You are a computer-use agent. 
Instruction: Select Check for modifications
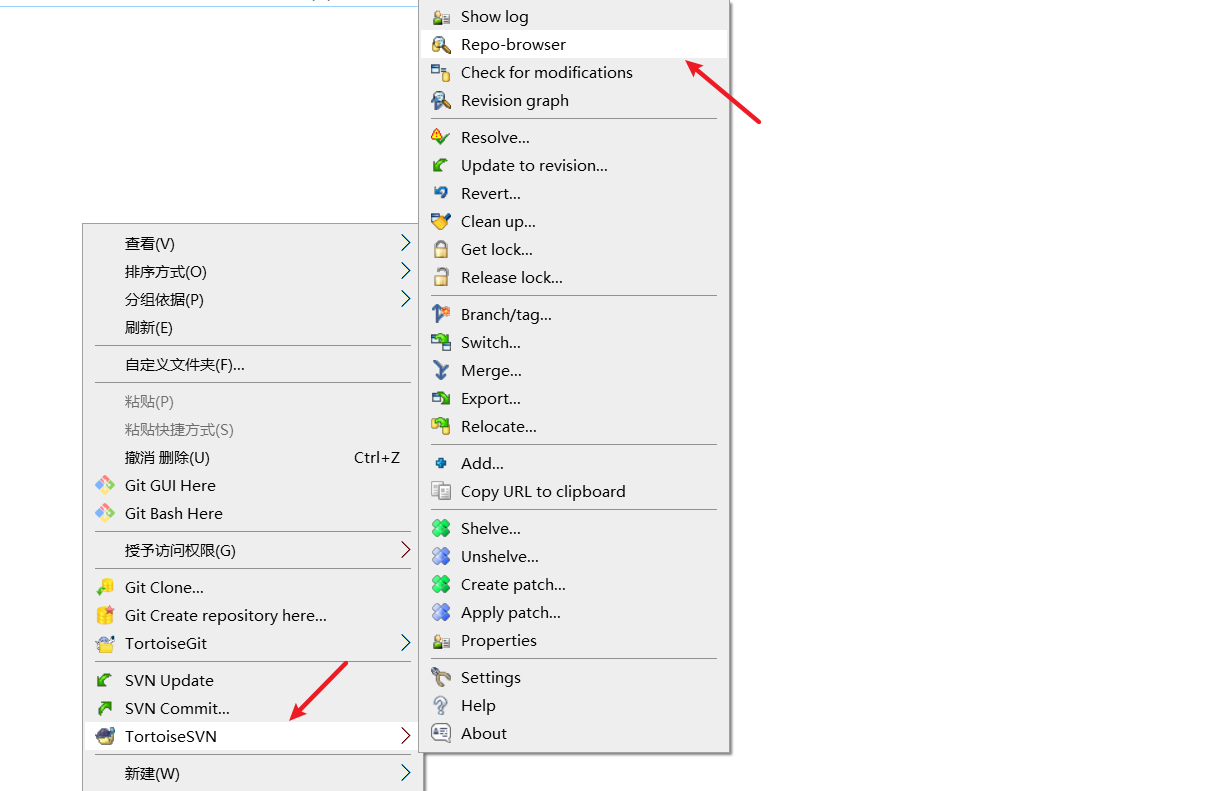pos(546,73)
